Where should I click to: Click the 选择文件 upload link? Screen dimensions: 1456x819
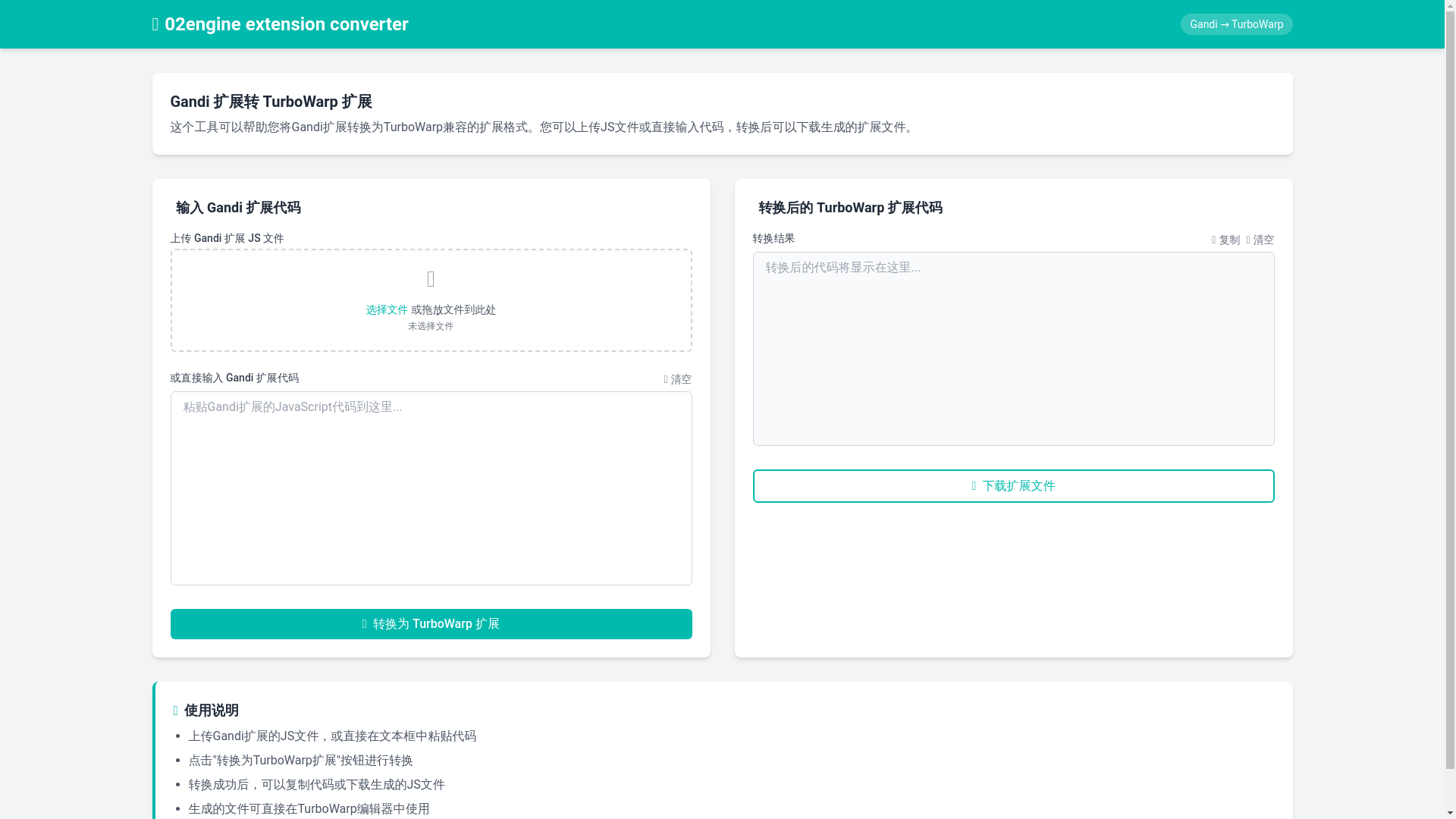coord(387,309)
